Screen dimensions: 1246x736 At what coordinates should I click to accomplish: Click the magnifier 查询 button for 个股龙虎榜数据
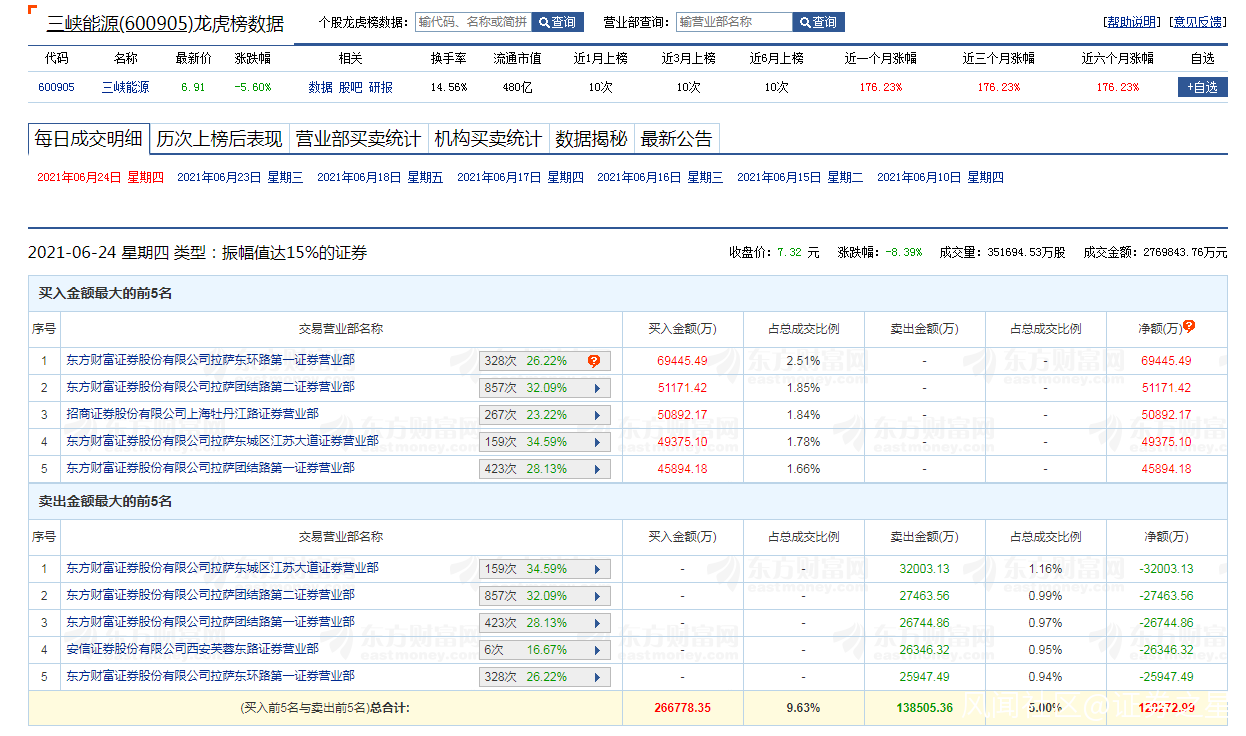[x=558, y=22]
